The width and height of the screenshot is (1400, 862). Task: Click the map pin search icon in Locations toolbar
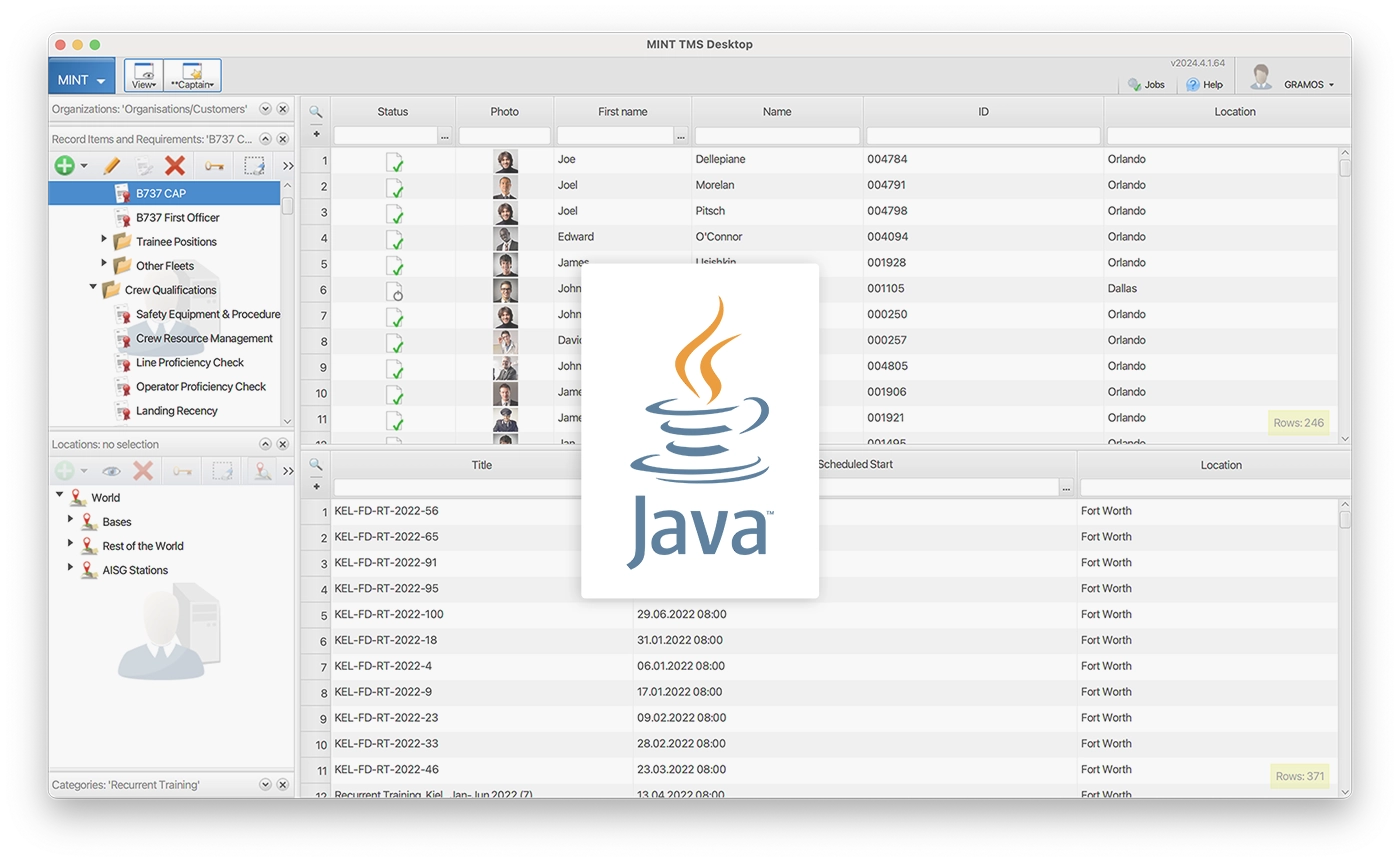[x=262, y=470]
